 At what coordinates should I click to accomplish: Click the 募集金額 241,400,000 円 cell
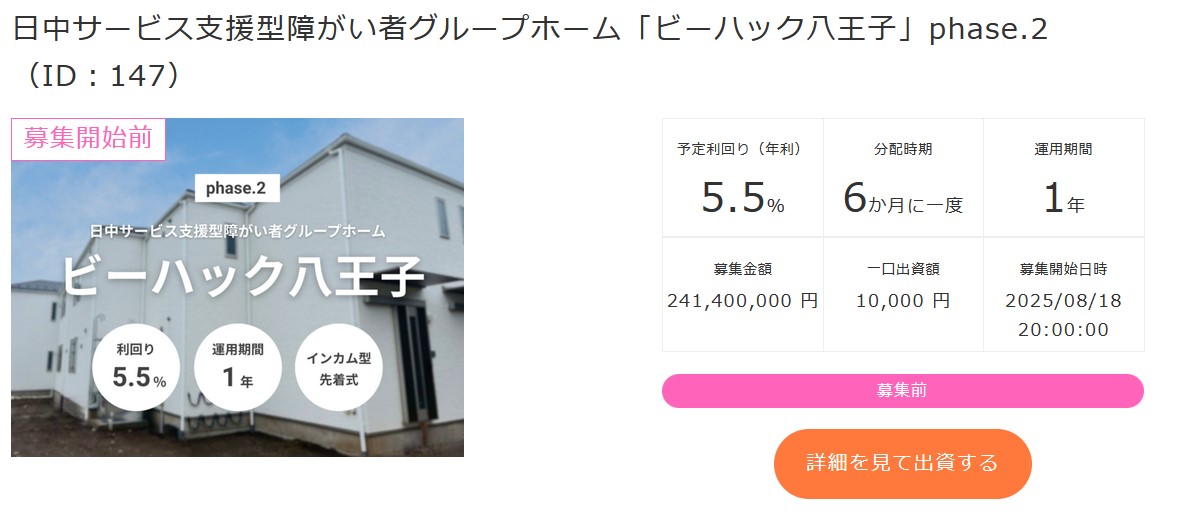click(x=742, y=294)
